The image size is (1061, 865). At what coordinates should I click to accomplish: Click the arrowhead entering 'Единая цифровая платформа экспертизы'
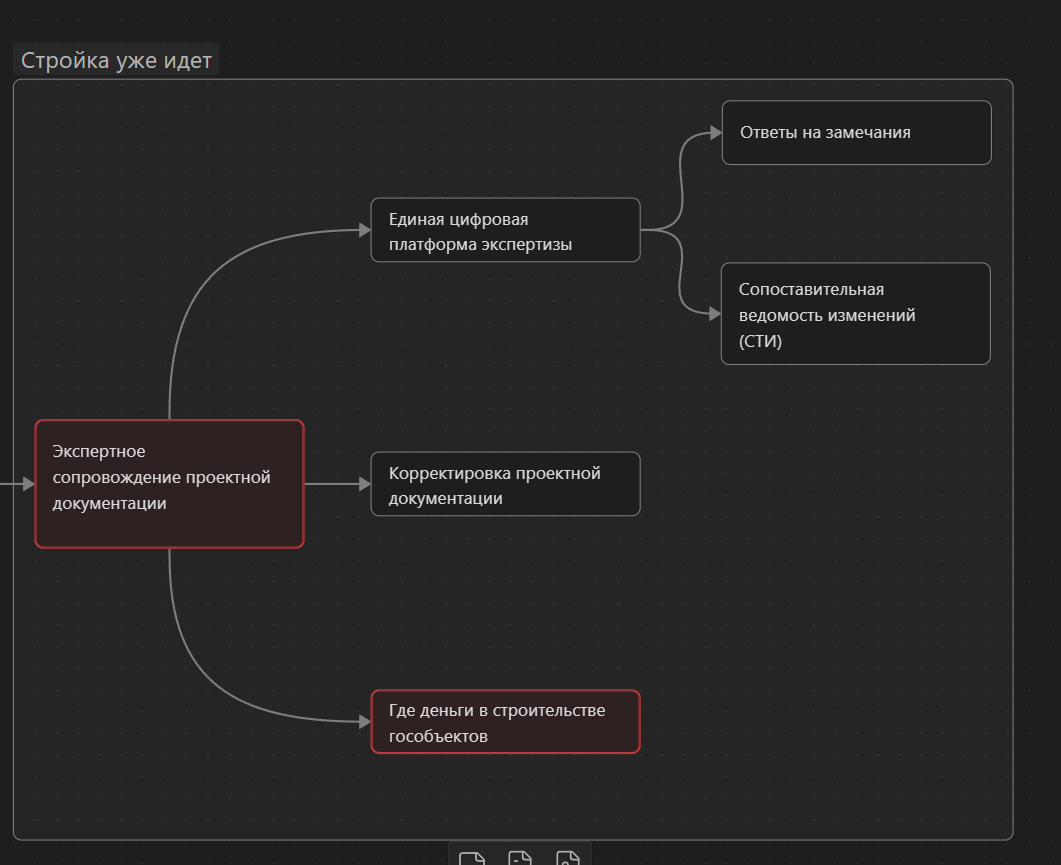[364, 230]
